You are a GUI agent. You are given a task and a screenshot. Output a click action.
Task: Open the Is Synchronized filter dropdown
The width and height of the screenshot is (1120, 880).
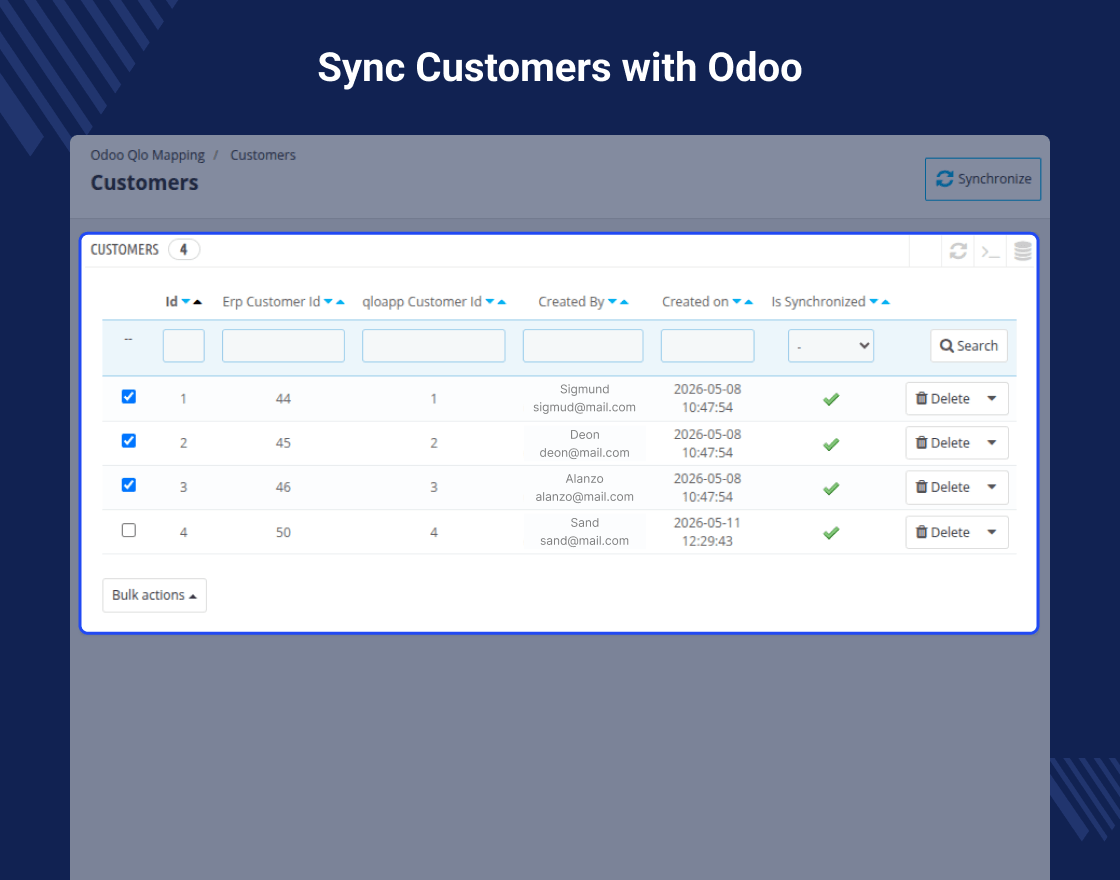coord(831,346)
